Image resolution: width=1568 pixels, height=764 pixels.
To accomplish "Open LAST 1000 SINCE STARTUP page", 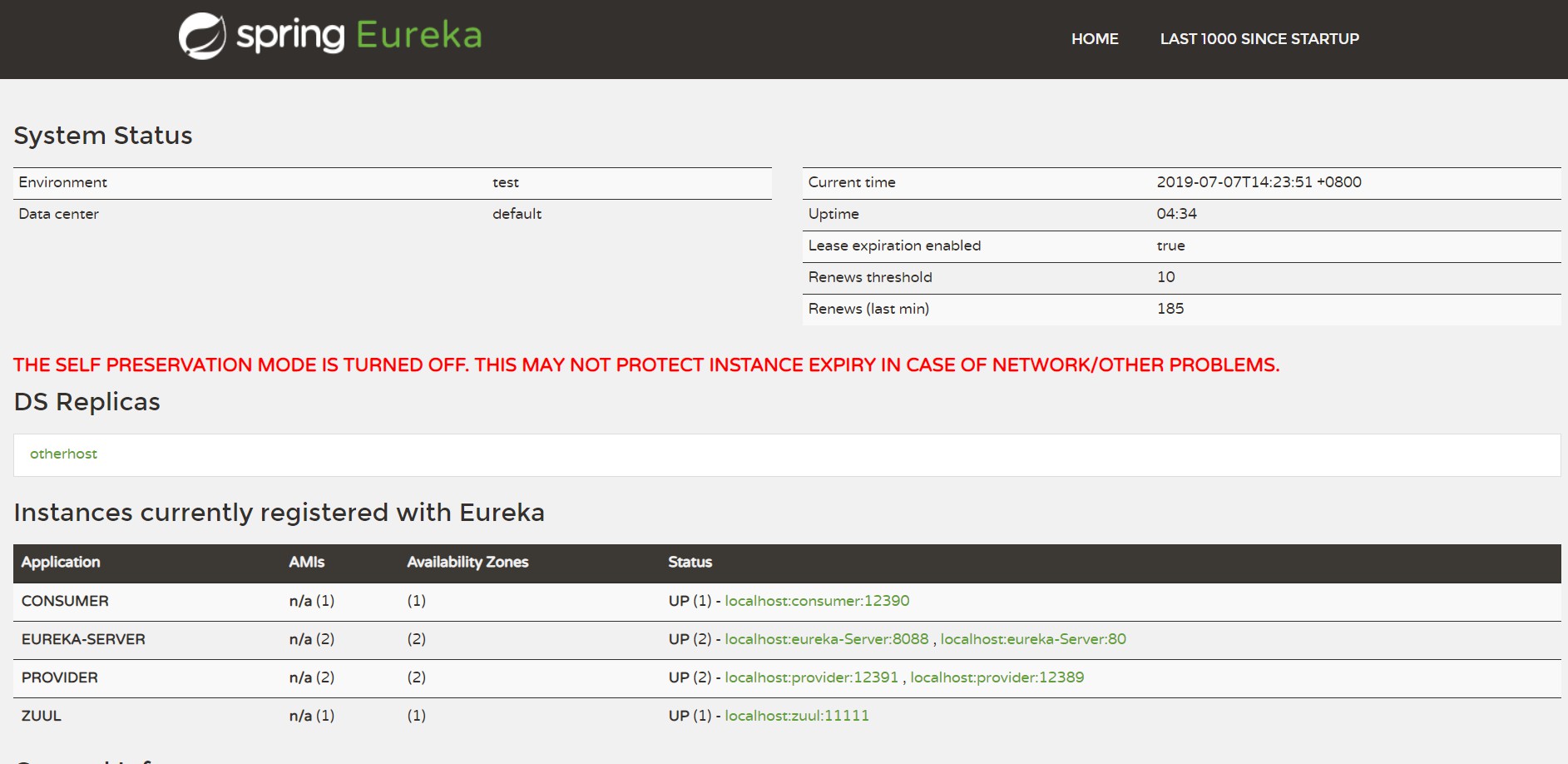I will (1259, 39).
